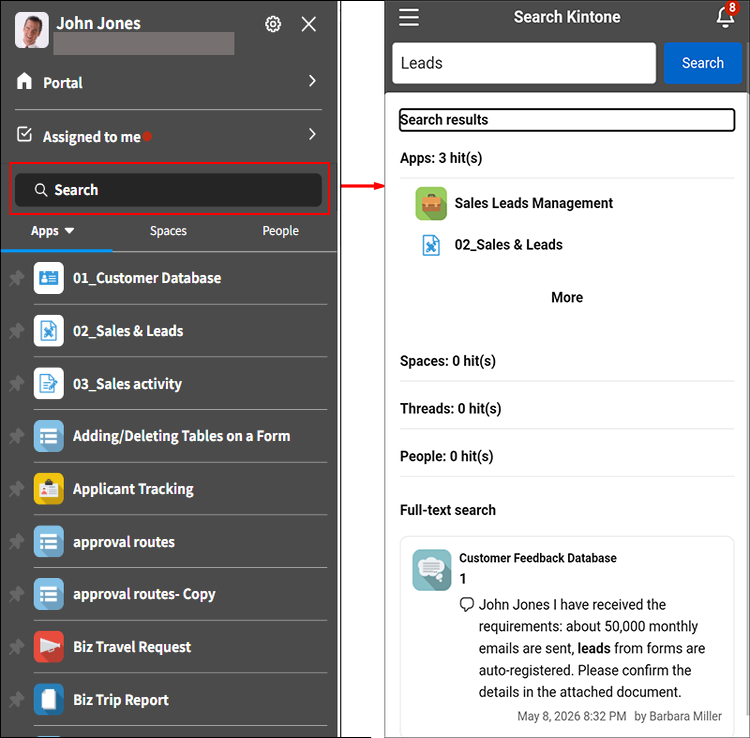Click People: 0 hit(s) heading
The height and width of the screenshot is (738, 750).
[446, 456]
